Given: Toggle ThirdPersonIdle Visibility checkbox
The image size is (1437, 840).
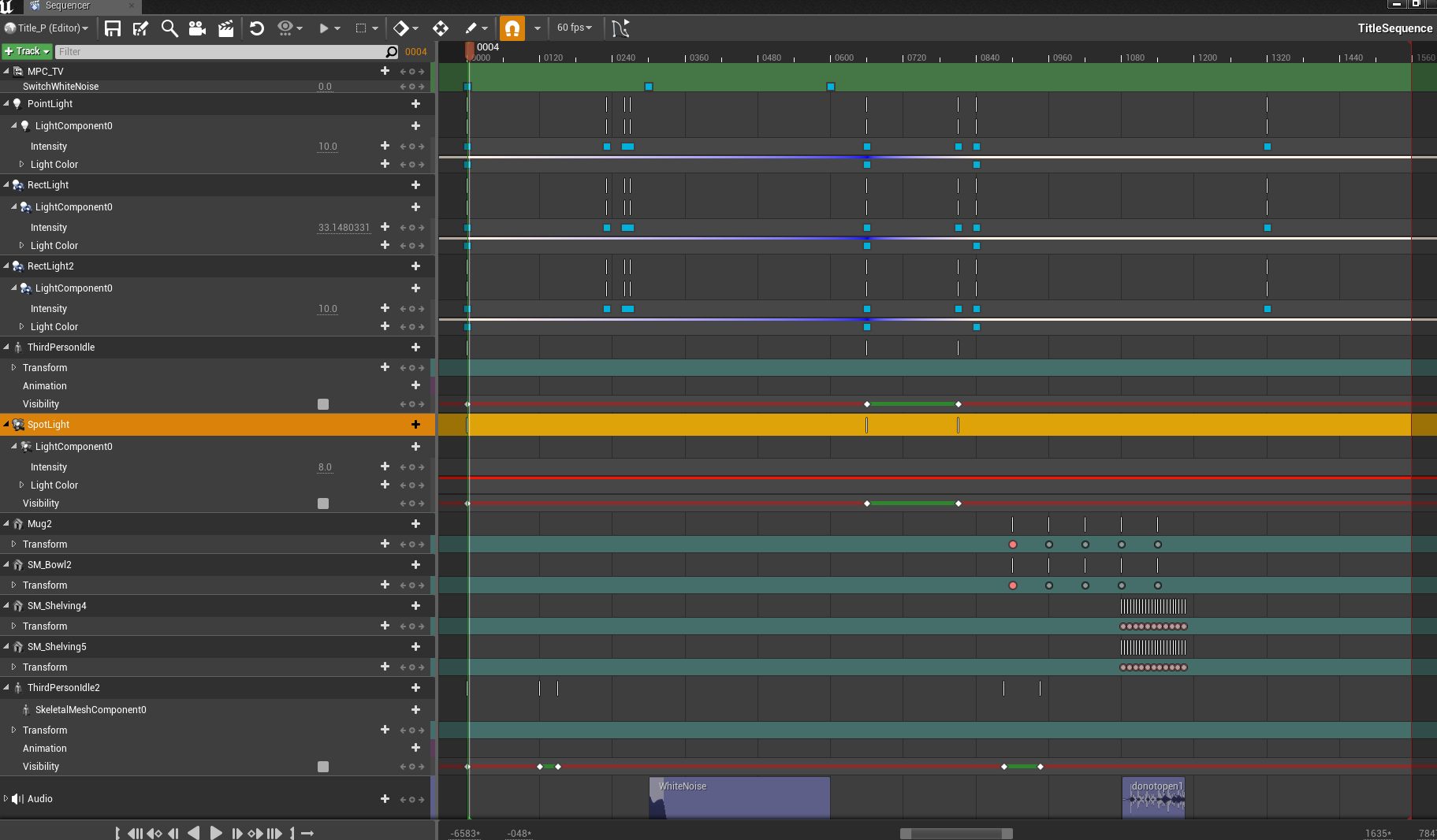Looking at the screenshot, I should (x=323, y=404).
